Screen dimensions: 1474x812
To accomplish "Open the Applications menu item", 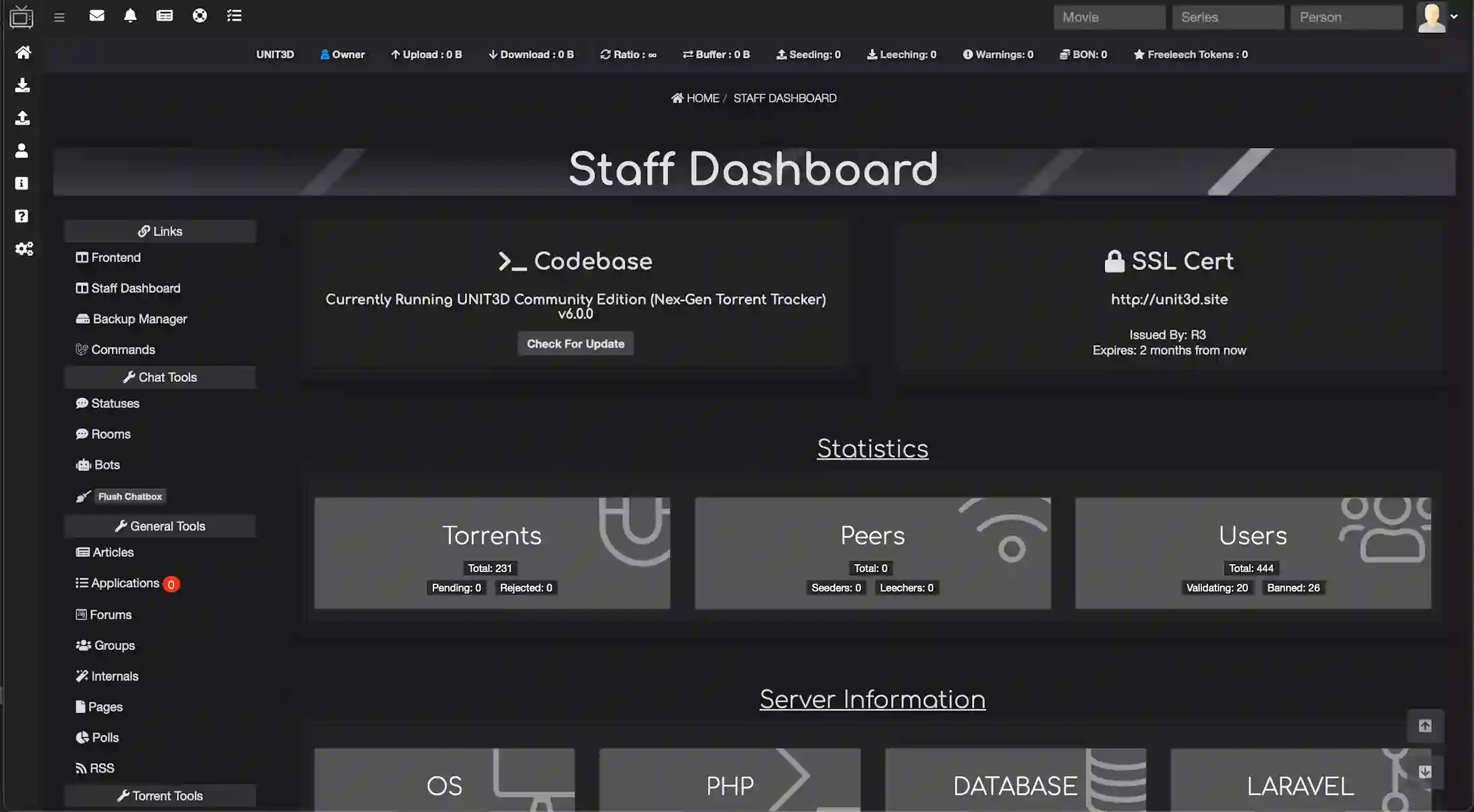I will tap(125, 583).
